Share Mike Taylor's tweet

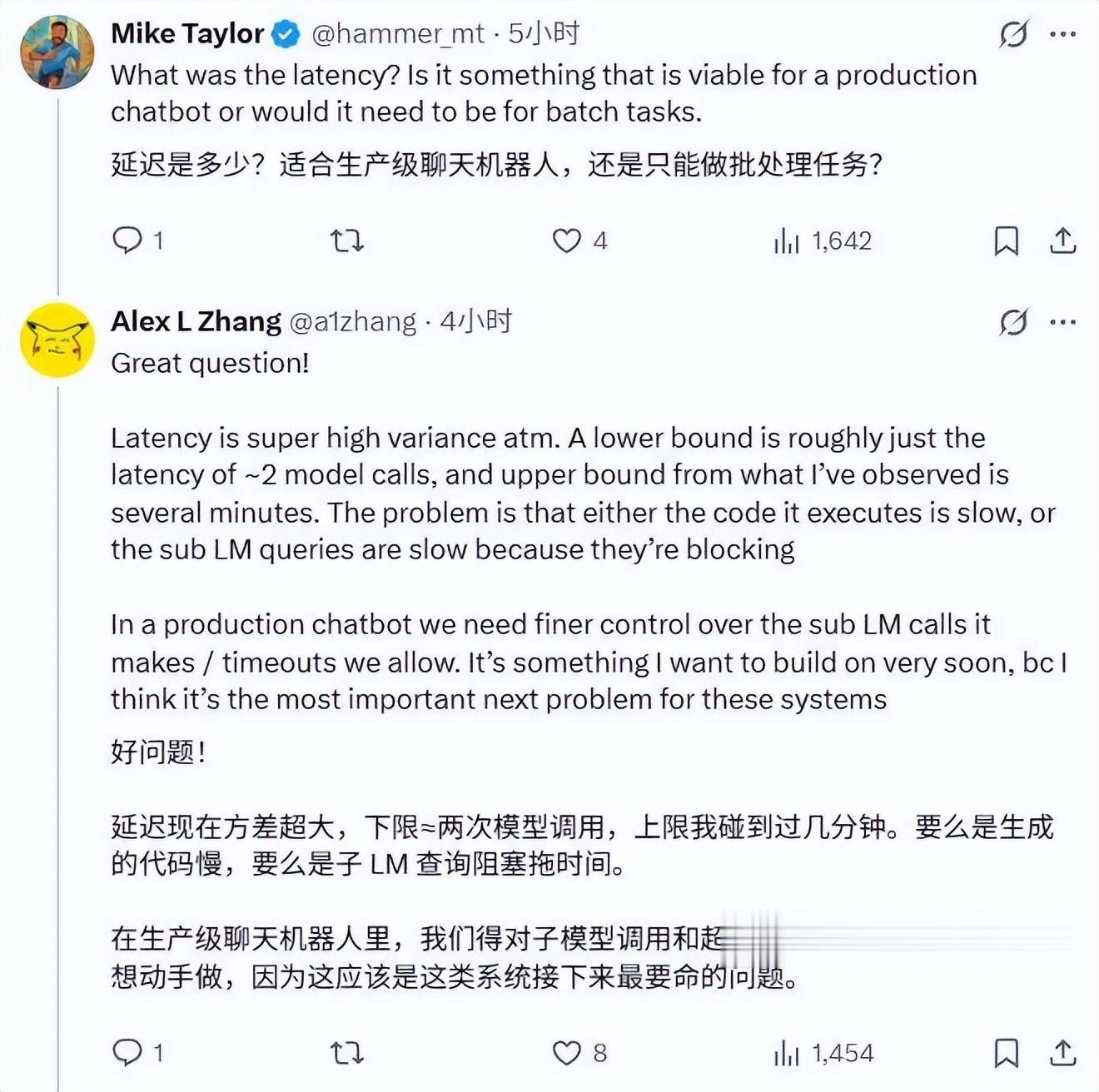1062,241
